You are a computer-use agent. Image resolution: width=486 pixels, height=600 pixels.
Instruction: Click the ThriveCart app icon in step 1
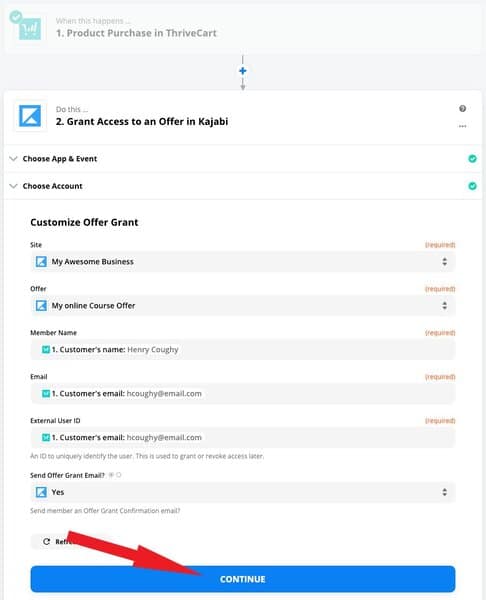30,29
